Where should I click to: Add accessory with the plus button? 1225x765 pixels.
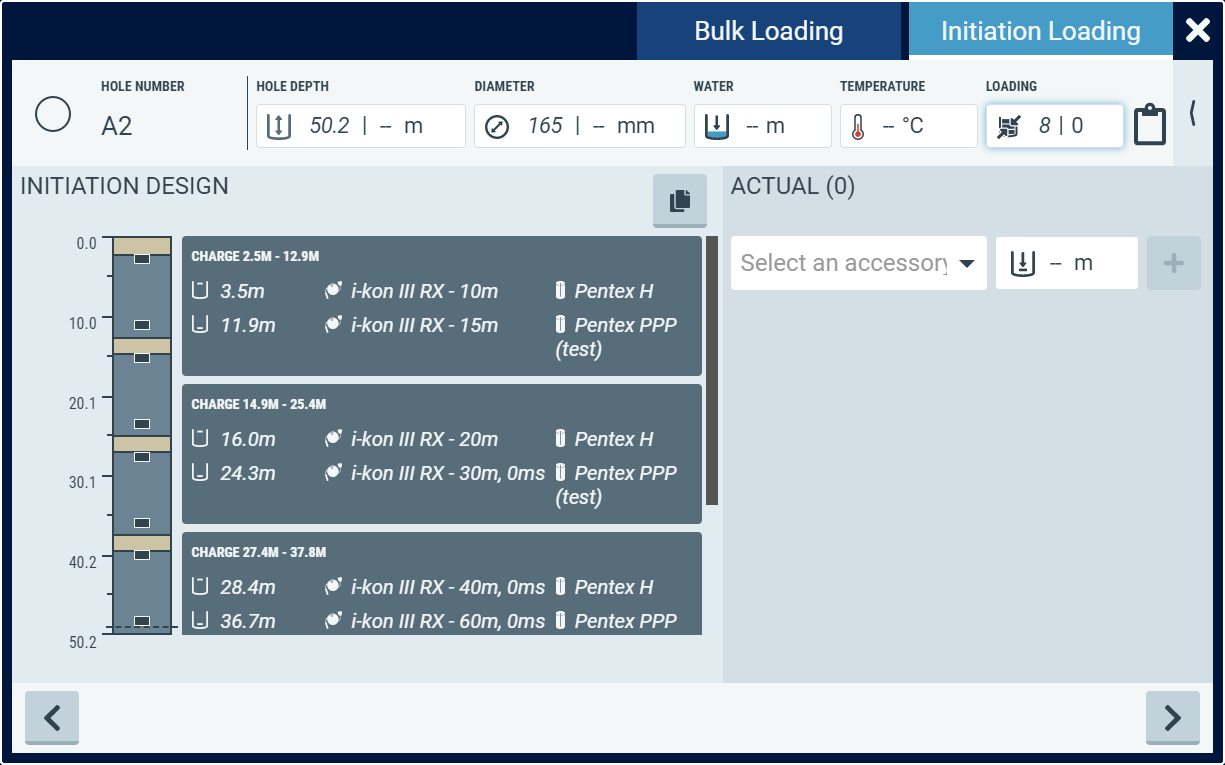pos(1174,263)
